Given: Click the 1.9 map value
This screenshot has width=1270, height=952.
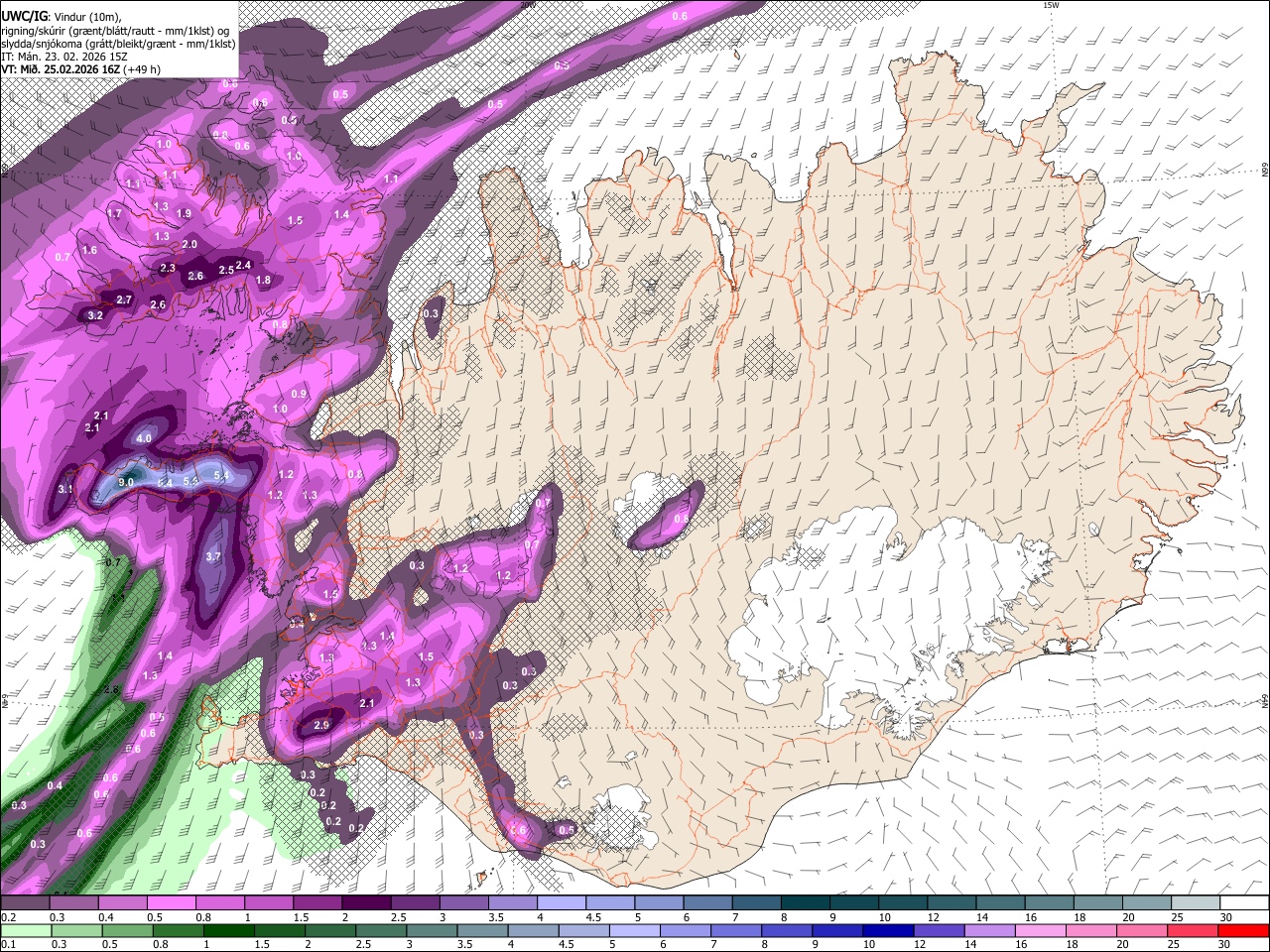Looking at the screenshot, I should (184, 213).
